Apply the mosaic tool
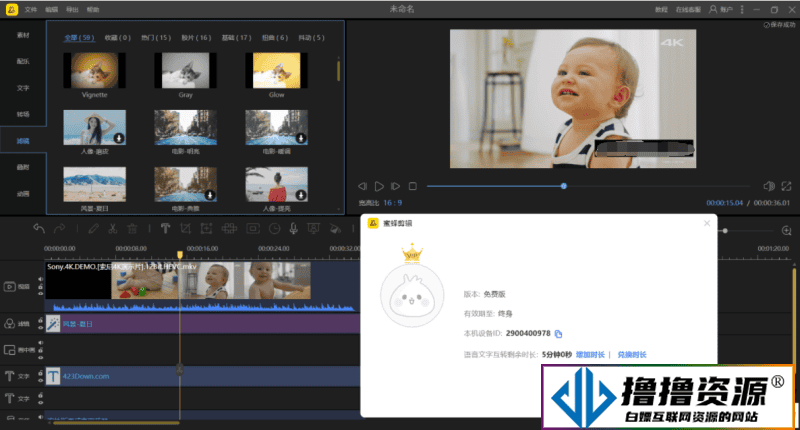Viewport: 800px width, 430px height. click(x=229, y=229)
